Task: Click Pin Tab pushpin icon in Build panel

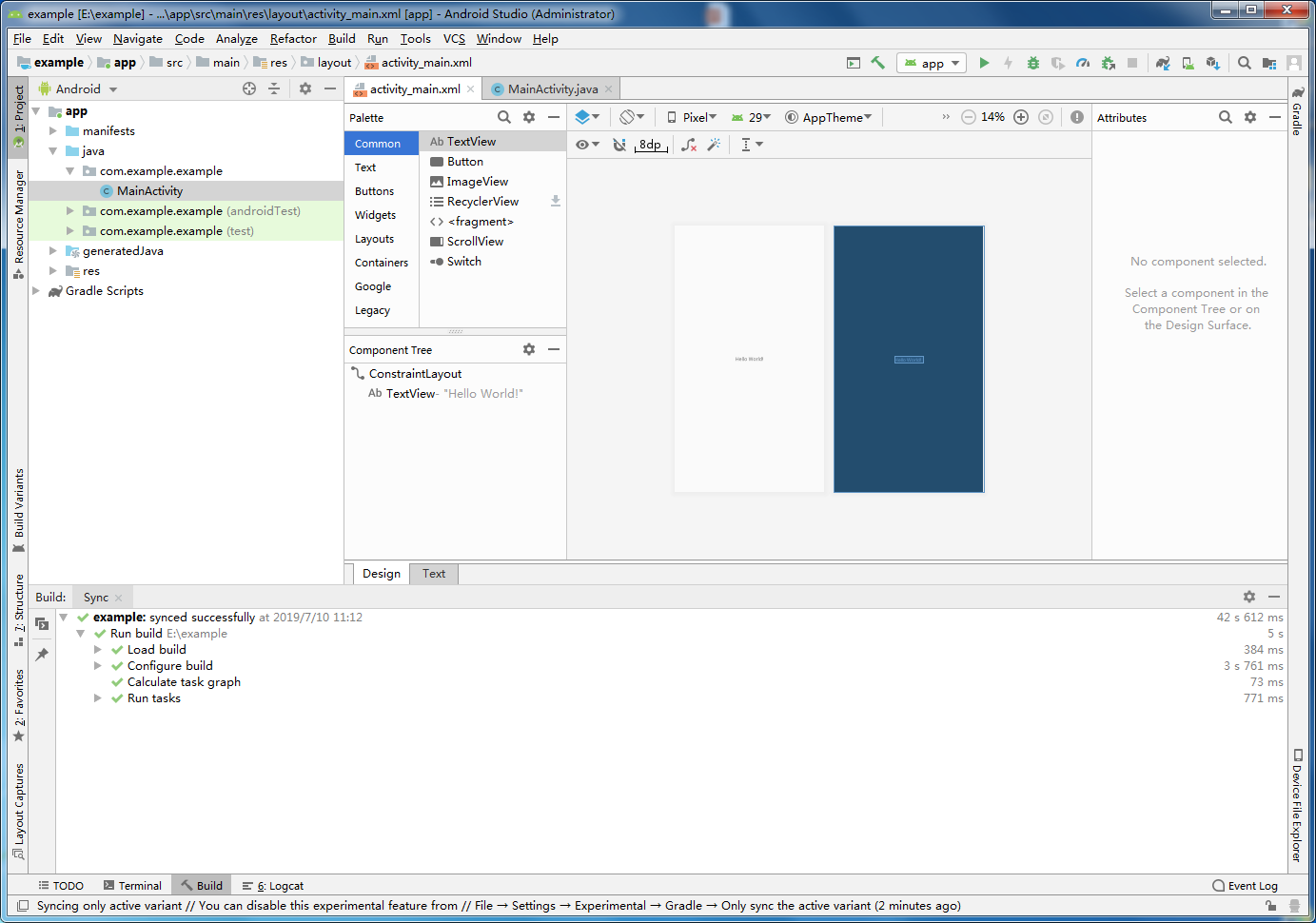Action: pyautogui.click(x=42, y=655)
